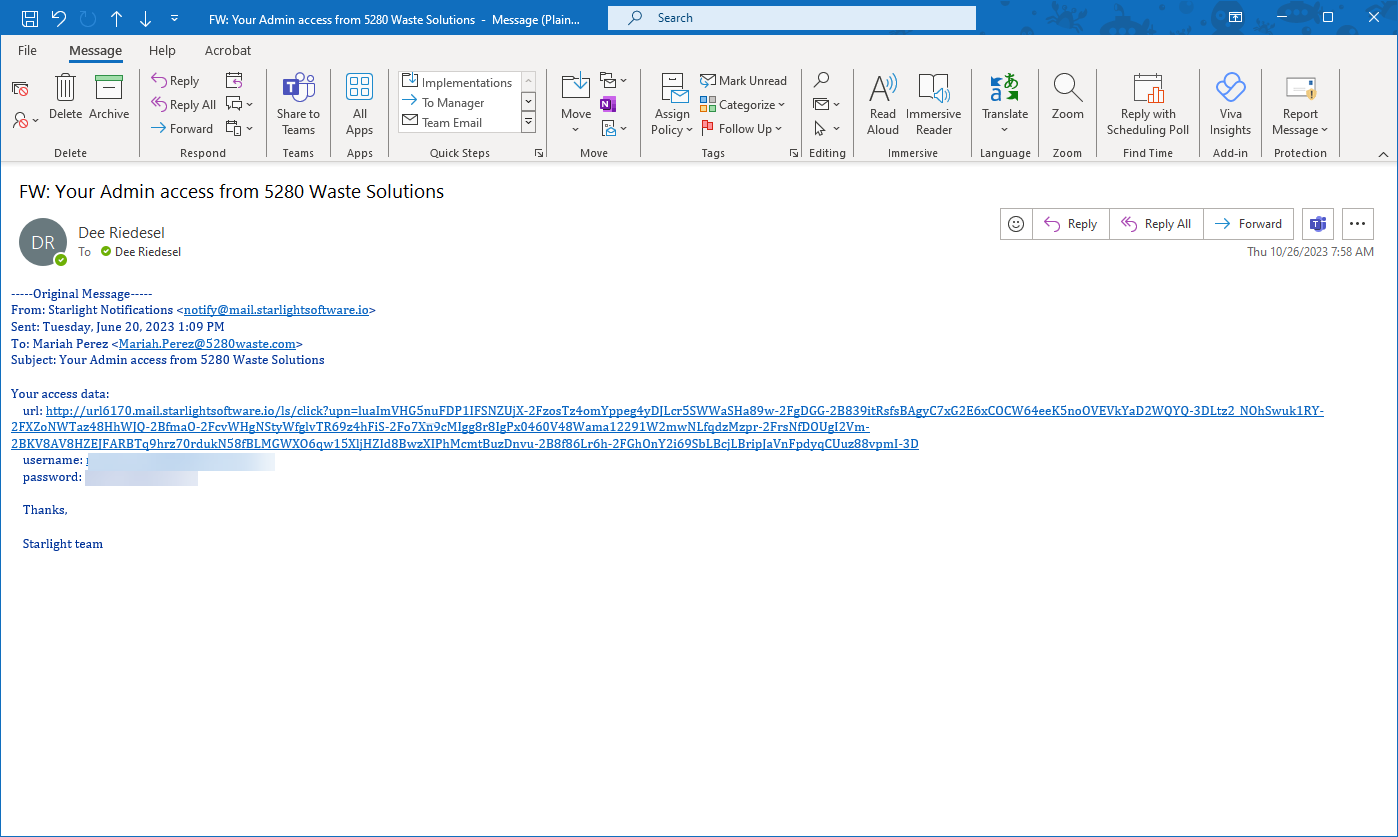
Task: Open the Follow Up flag dropdown
Action: coord(741,129)
